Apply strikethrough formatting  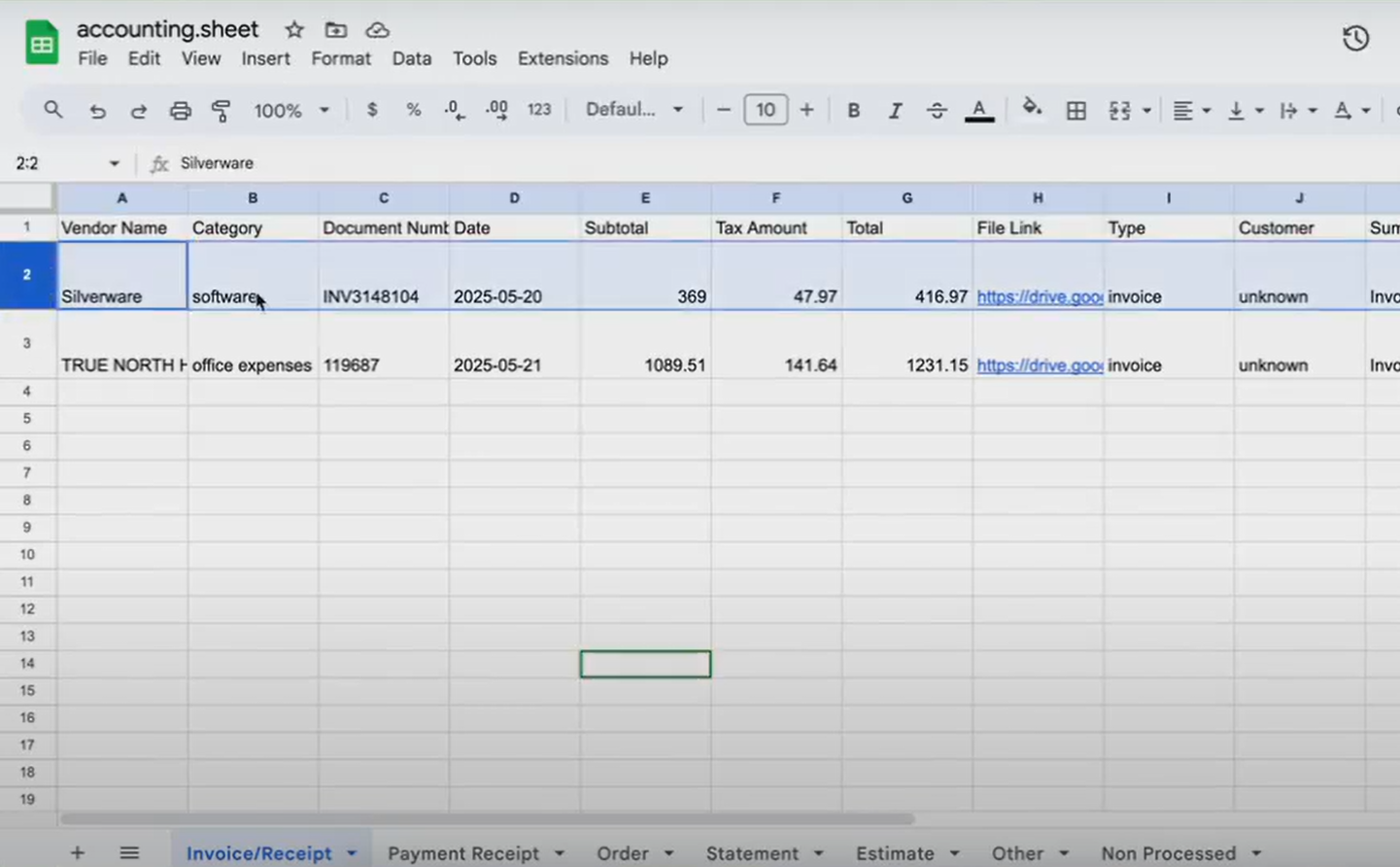pos(936,110)
